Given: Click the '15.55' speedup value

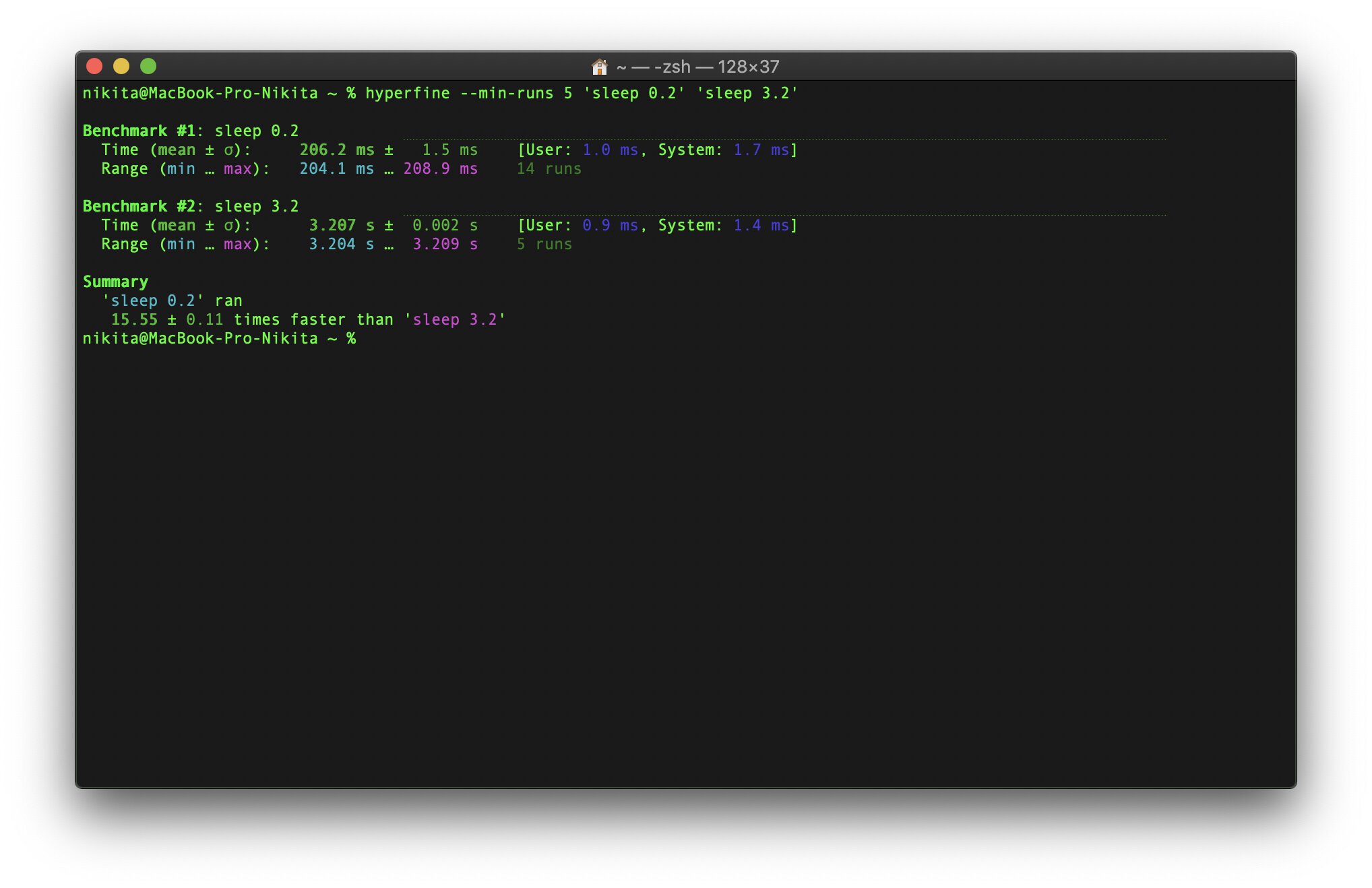Looking at the screenshot, I should click(134, 319).
